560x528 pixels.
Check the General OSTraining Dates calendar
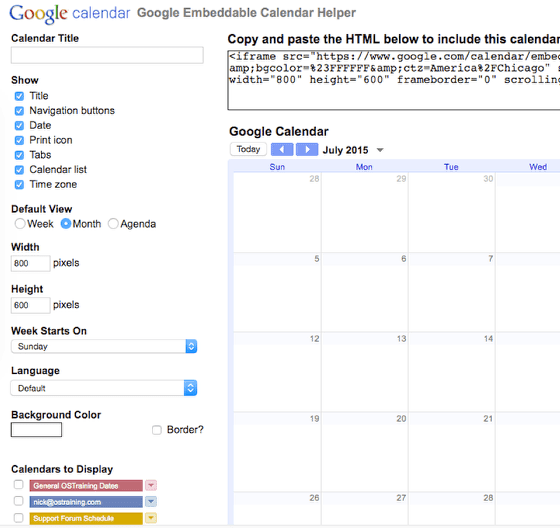click(19, 485)
